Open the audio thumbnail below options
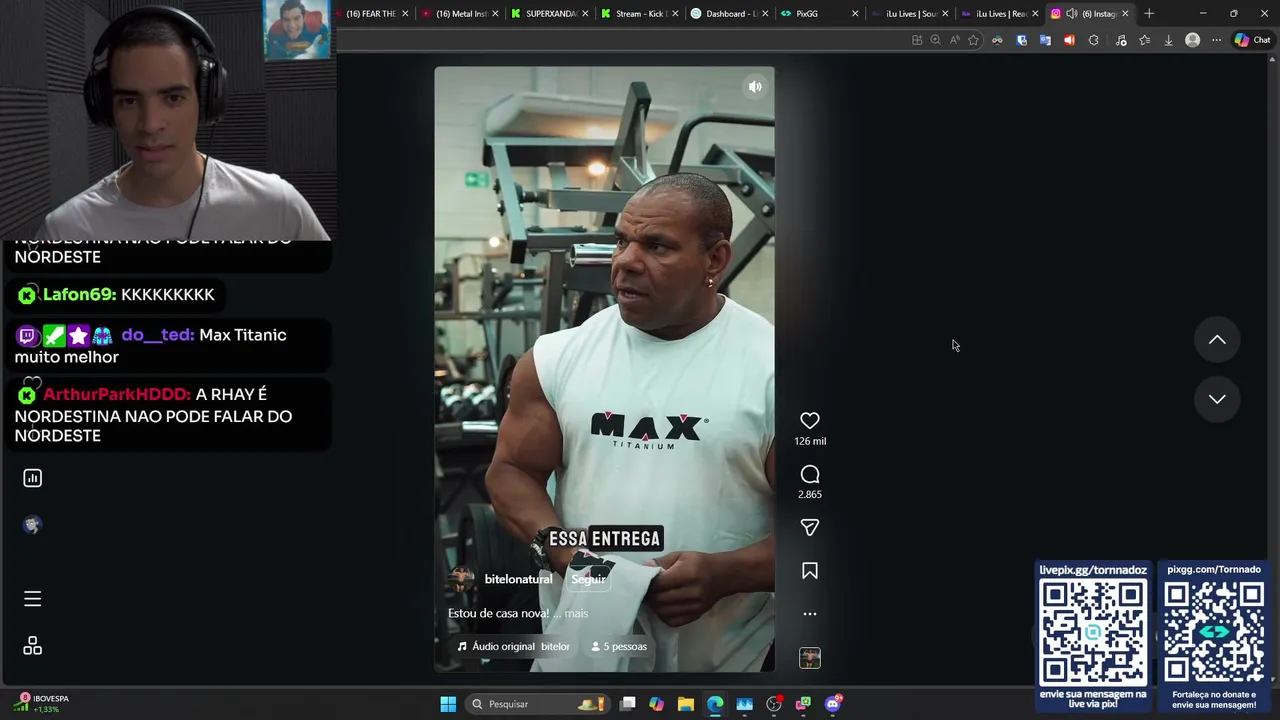 click(810, 658)
